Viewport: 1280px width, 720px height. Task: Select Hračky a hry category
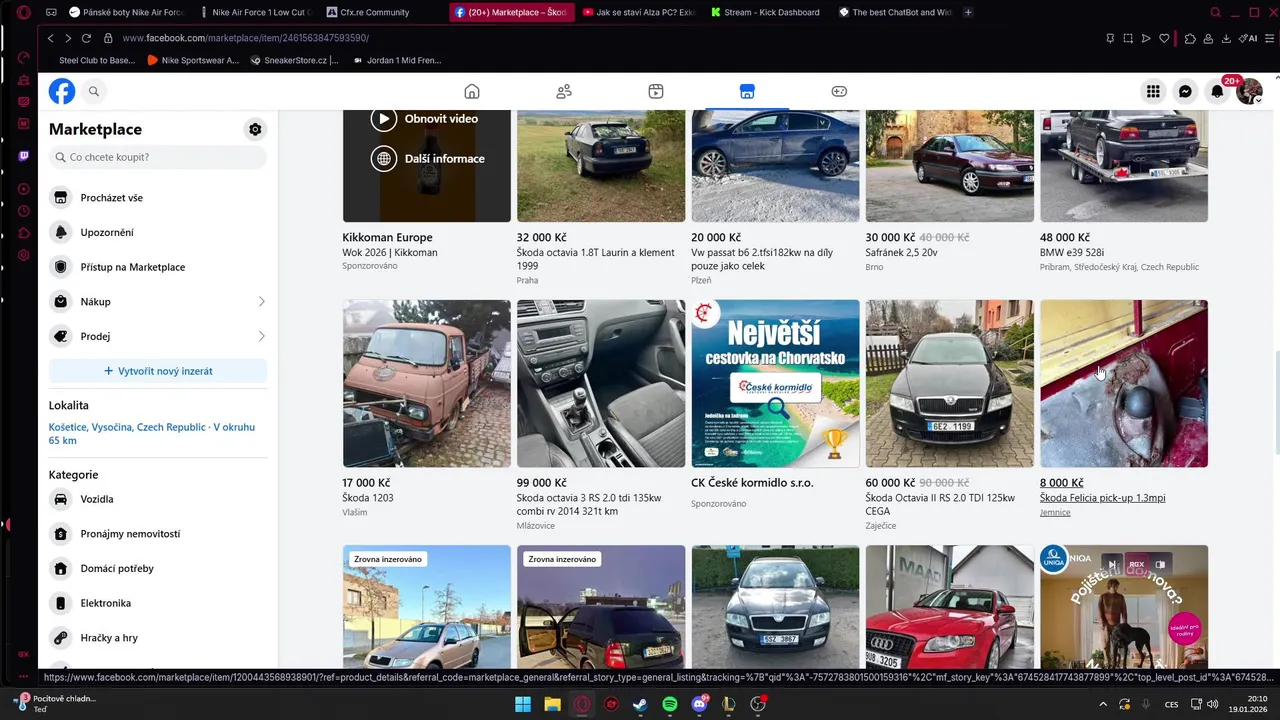pos(158,638)
